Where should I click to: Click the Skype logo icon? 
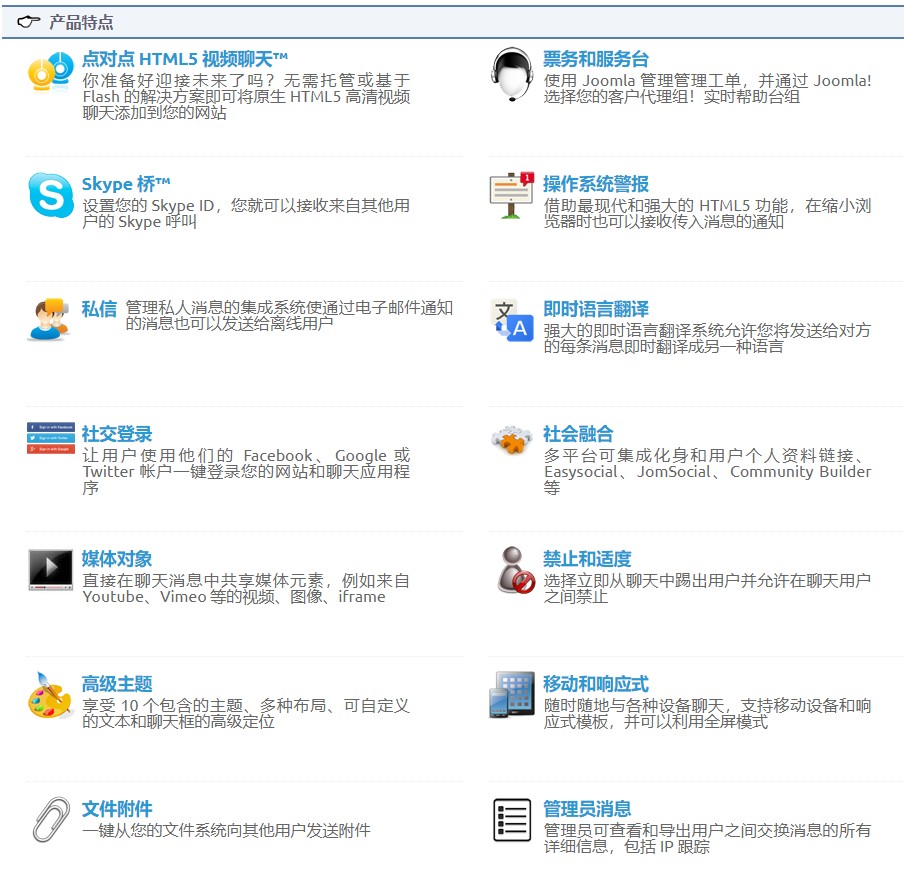[51, 195]
